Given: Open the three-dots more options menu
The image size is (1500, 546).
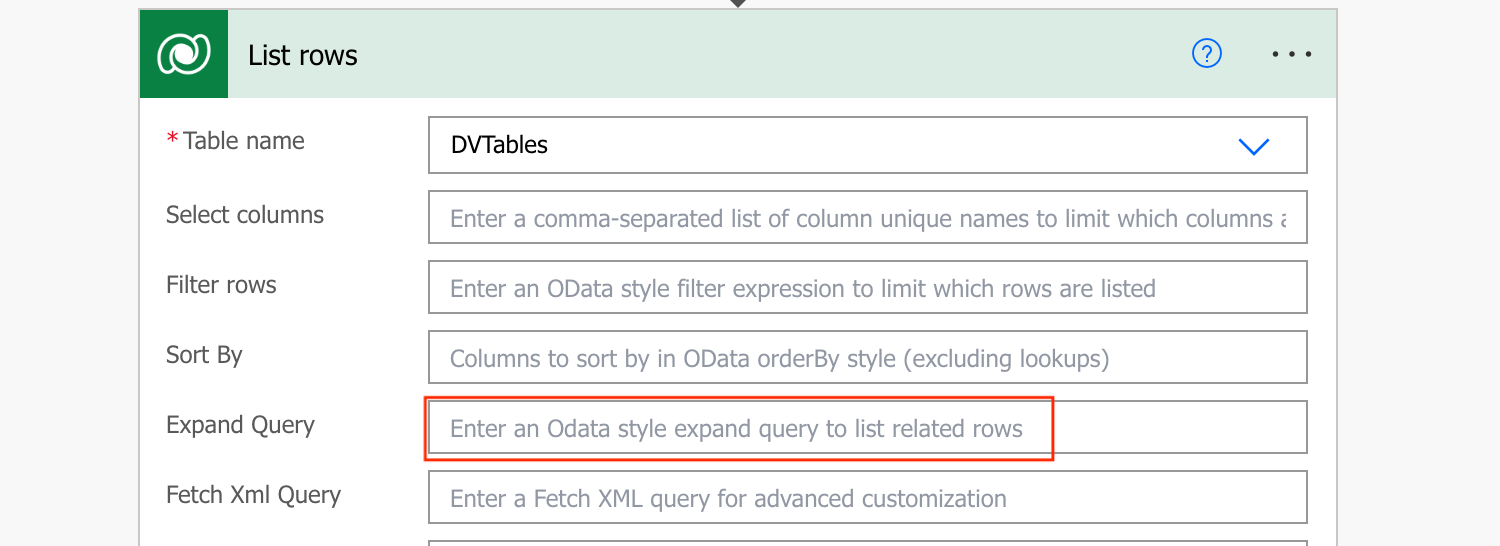Looking at the screenshot, I should [x=1291, y=54].
